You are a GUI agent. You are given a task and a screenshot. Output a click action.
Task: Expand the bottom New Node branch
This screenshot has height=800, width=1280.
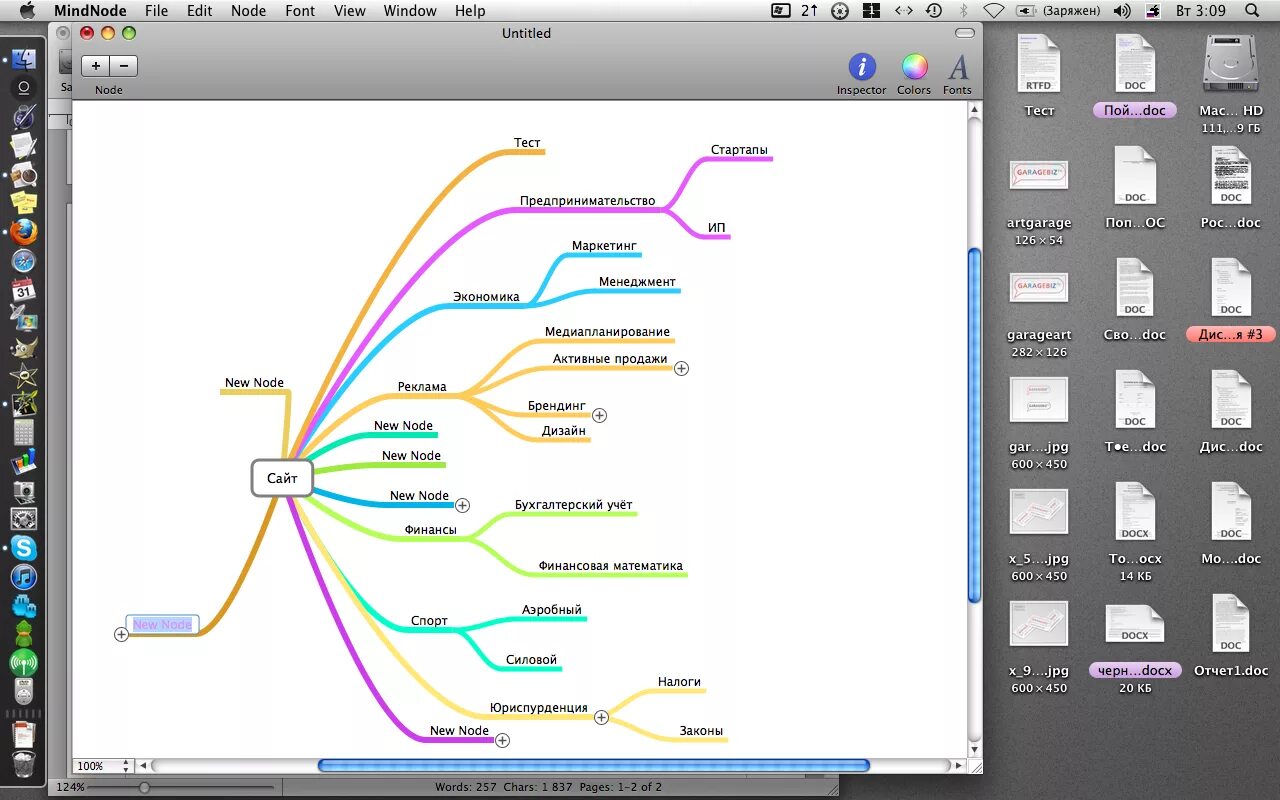(503, 740)
